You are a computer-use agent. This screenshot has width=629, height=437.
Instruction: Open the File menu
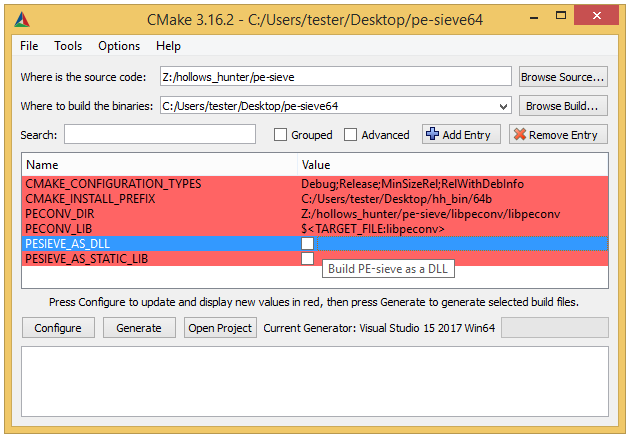pyautogui.click(x=29, y=46)
